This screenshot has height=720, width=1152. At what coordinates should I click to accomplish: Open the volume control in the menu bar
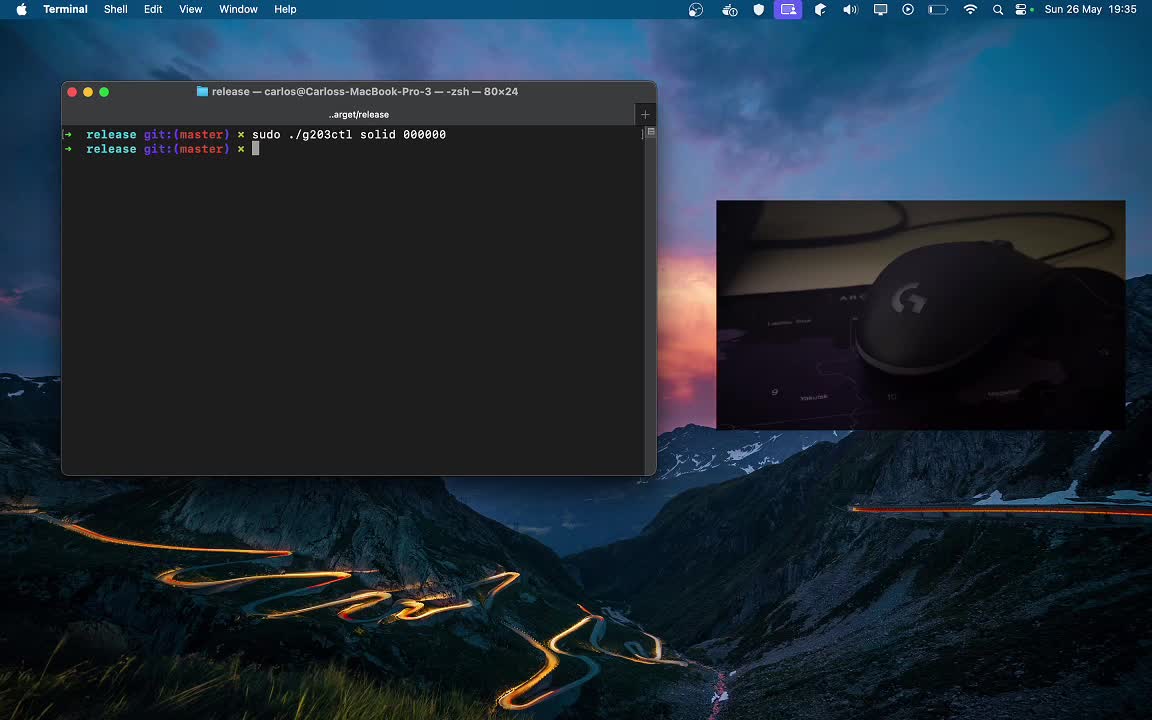(850, 10)
